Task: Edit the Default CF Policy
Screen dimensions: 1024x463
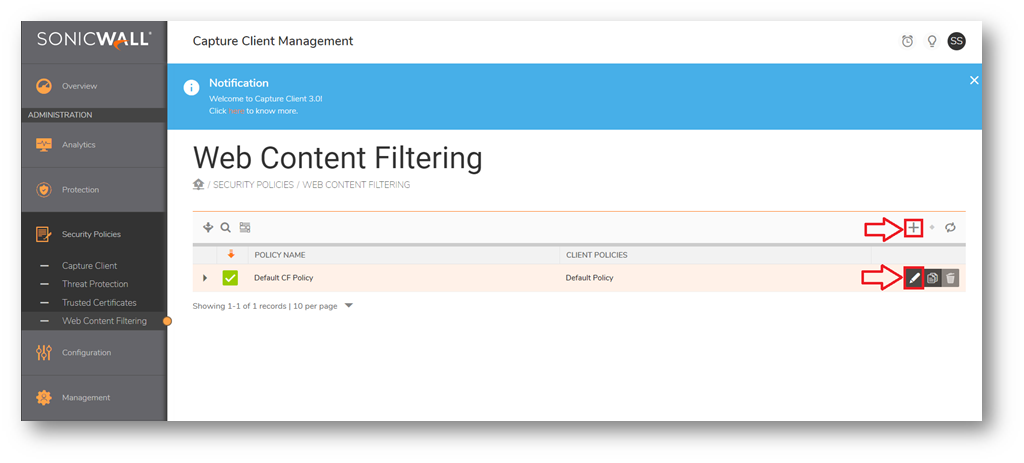Action: (x=913, y=278)
